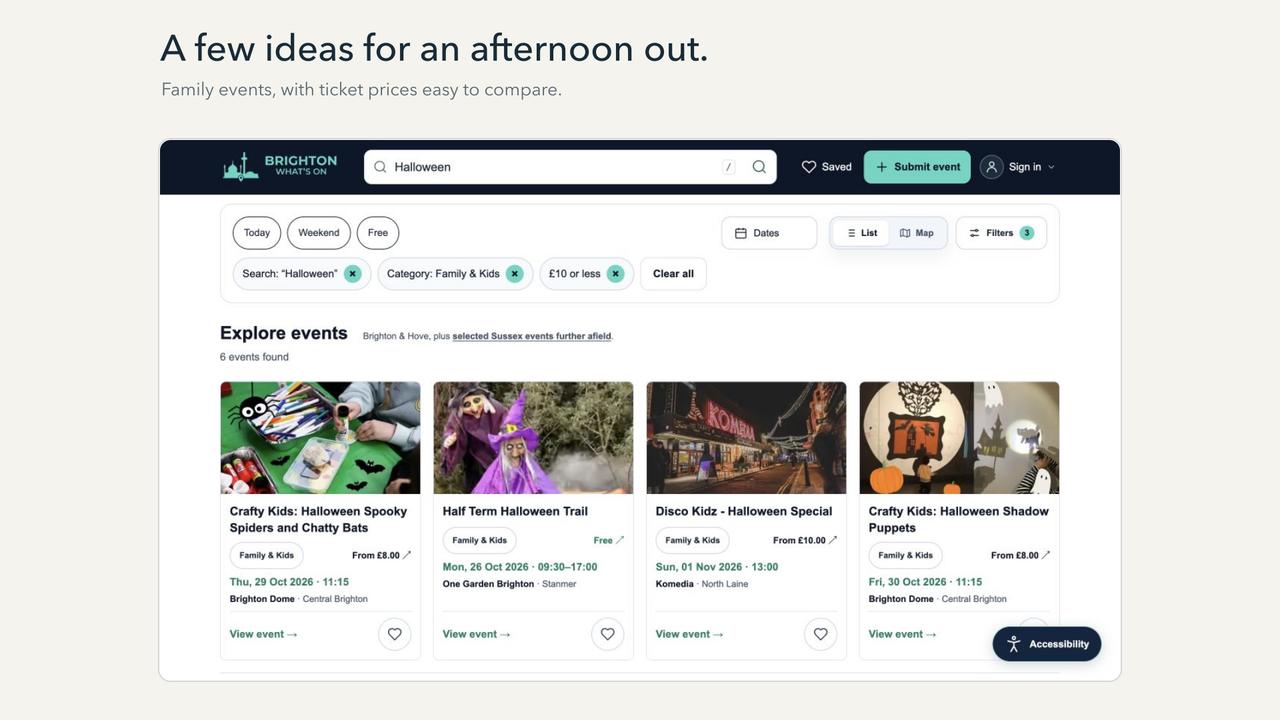The width and height of the screenshot is (1280, 720).
Task: Click the Submit event button
Action: click(x=917, y=167)
